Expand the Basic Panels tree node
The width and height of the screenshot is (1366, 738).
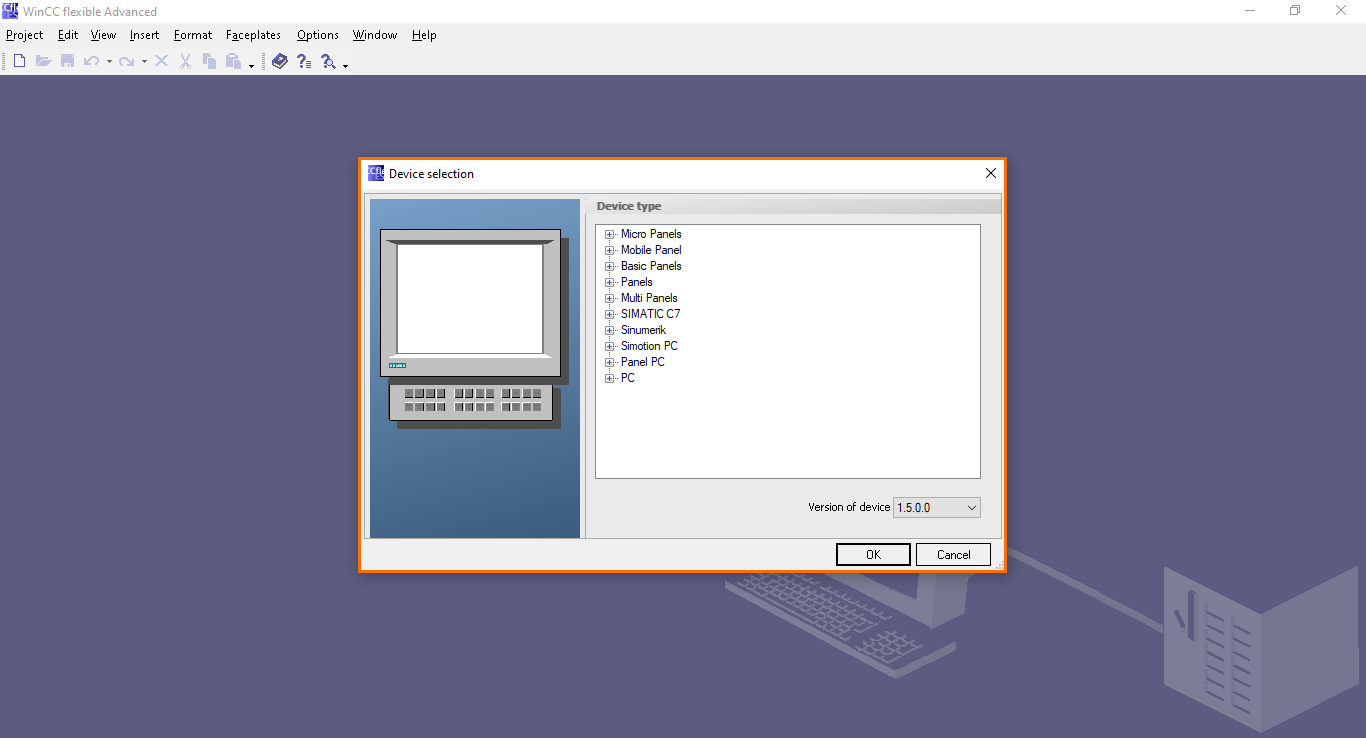(x=609, y=266)
